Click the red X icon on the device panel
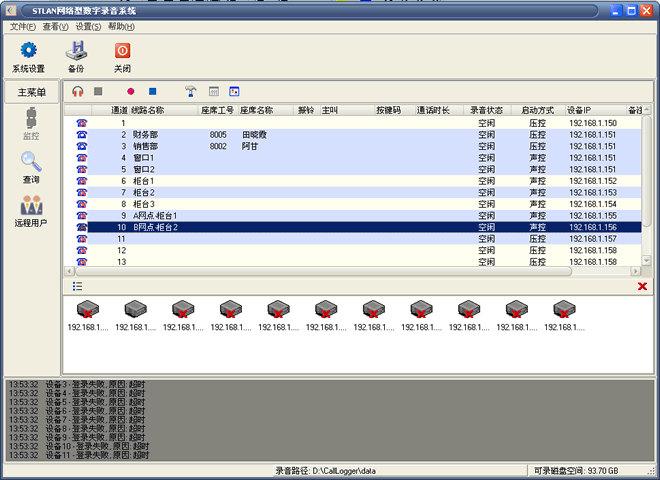The height and width of the screenshot is (480, 660). point(642,286)
